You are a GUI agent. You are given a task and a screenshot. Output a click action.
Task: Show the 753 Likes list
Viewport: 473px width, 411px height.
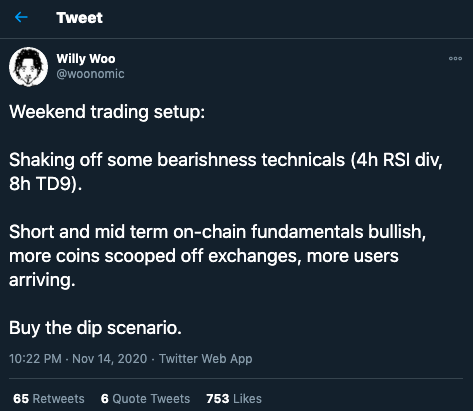point(234,399)
